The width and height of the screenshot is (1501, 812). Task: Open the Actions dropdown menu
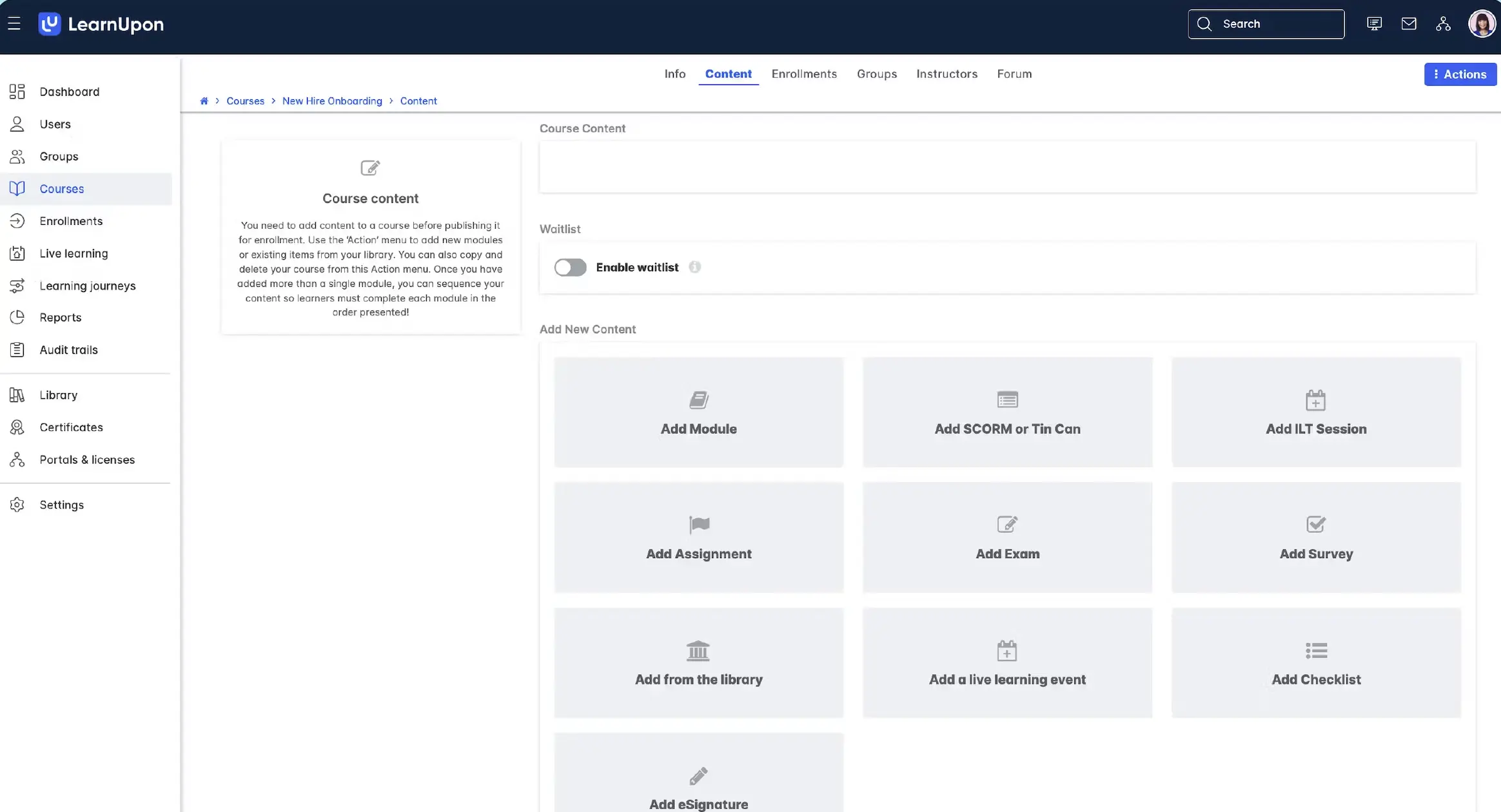pyautogui.click(x=1460, y=74)
